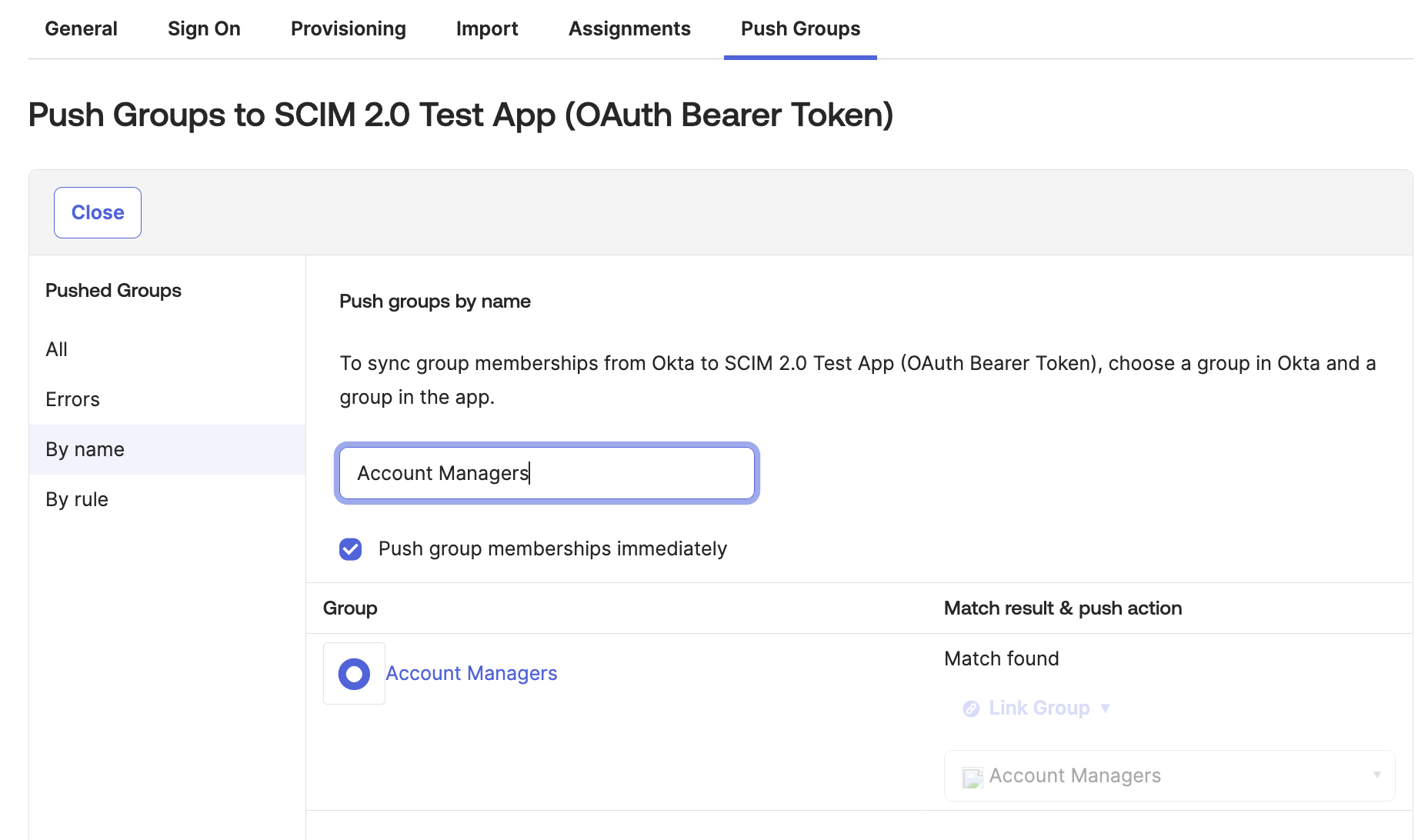Click the Close button
1428x840 pixels.
coord(98,213)
